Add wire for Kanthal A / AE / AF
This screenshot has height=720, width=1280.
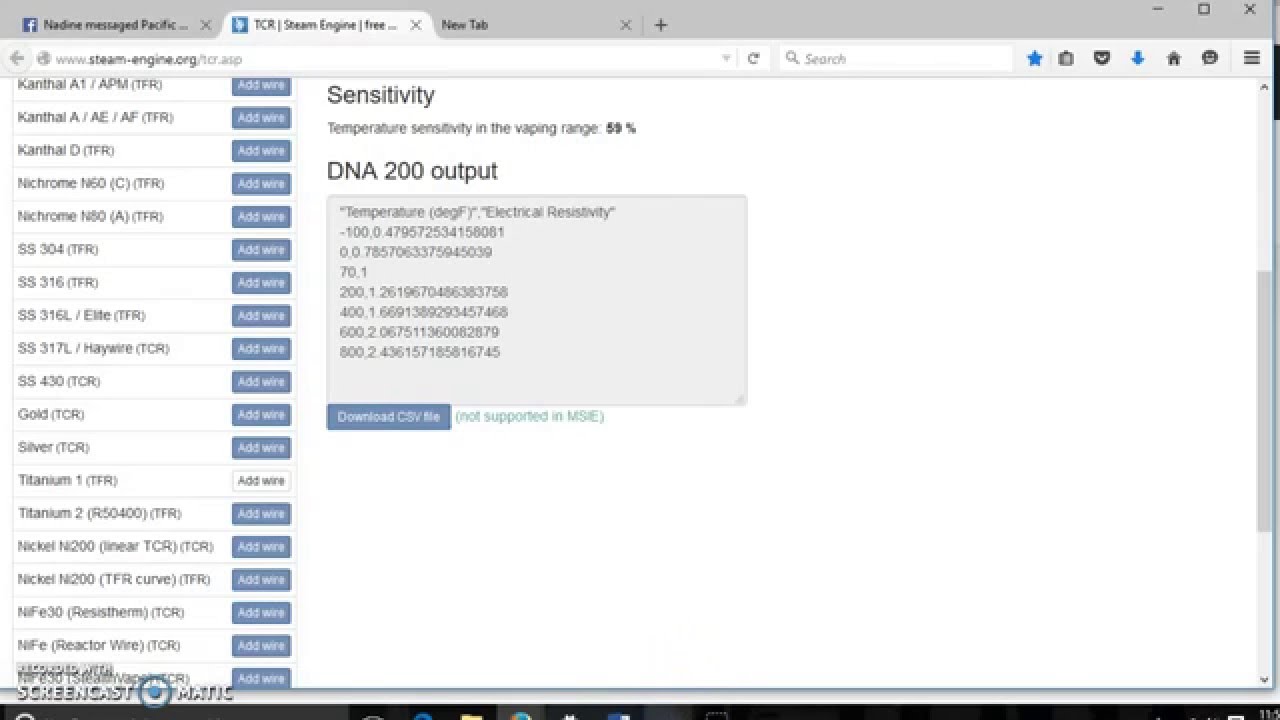click(261, 118)
